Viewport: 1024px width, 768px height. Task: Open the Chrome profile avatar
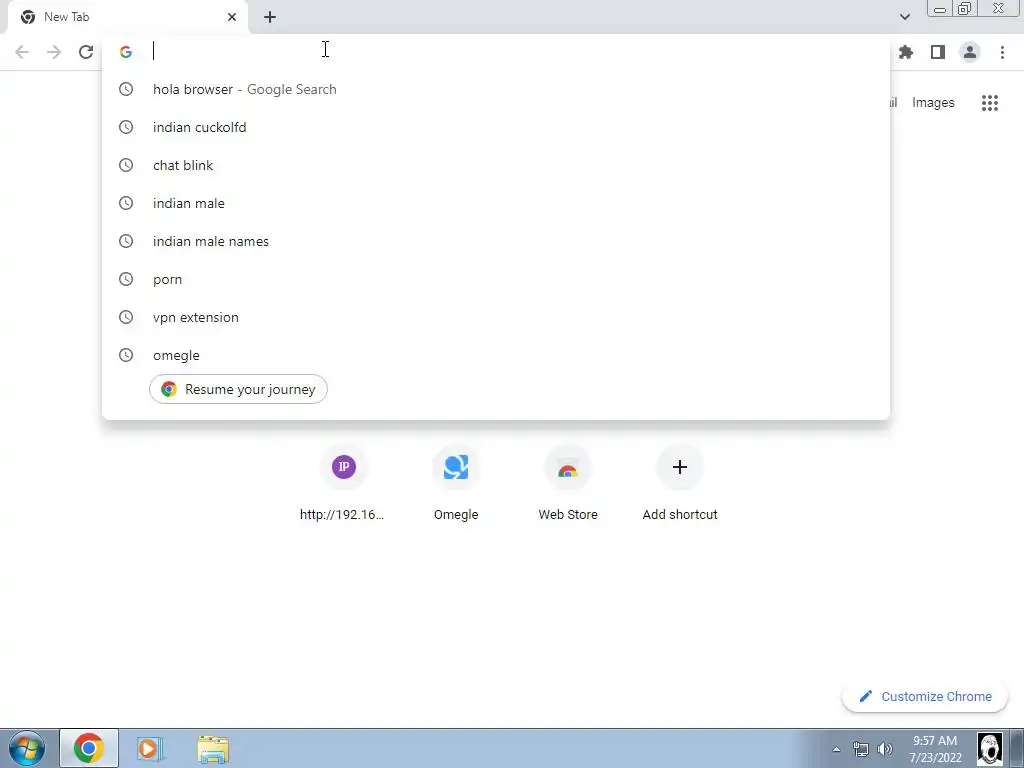click(x=970, y=52)
